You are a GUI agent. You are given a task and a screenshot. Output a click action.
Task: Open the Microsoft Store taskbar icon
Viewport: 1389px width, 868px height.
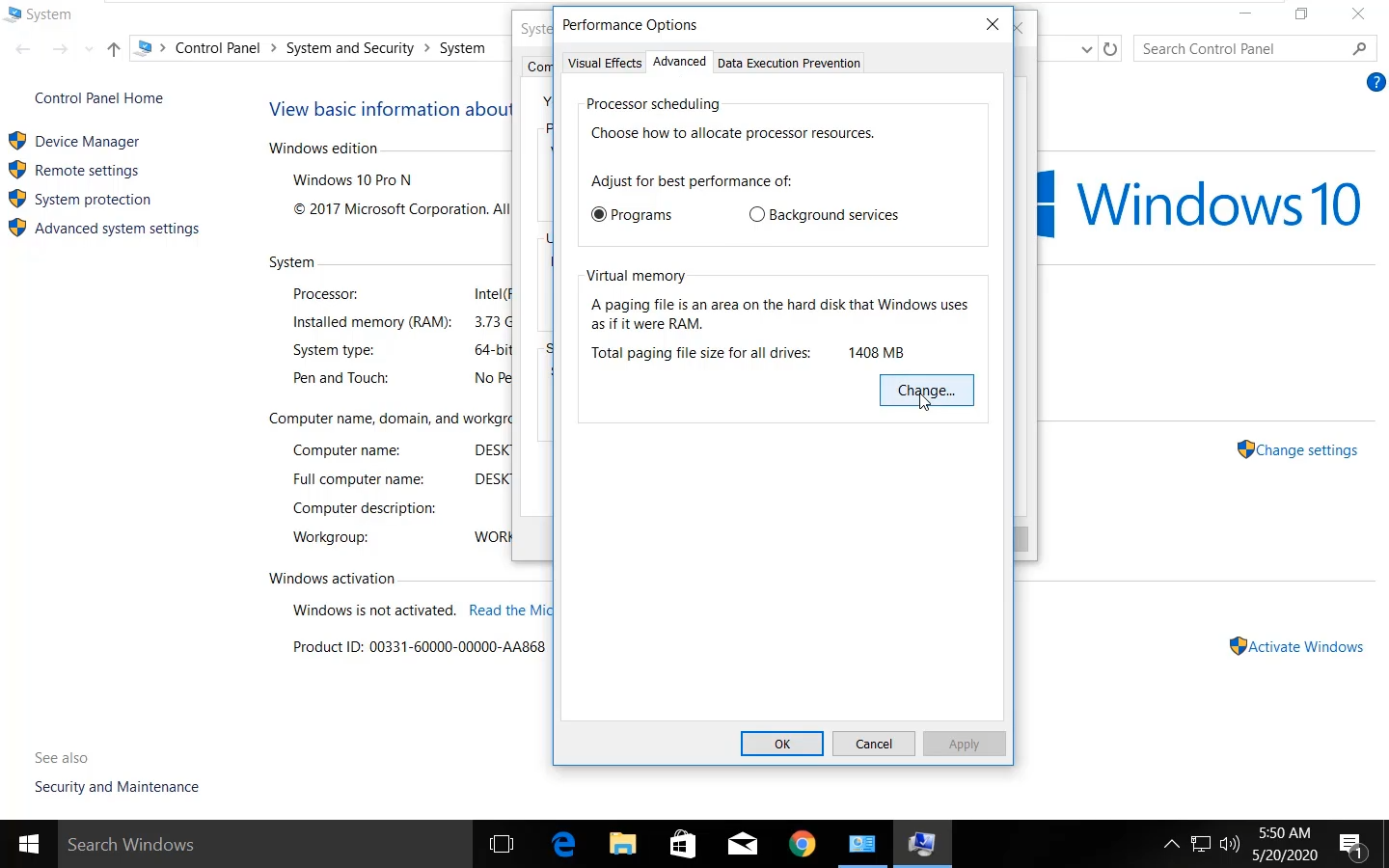point(683,845)
